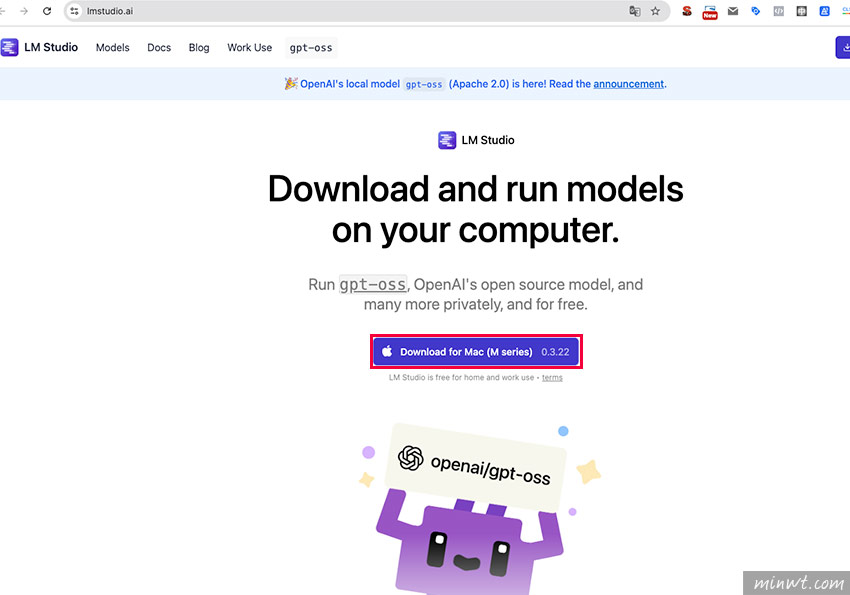Open the dark square grid extension icon
Viewport: 850px width, 595px height.
(x=801, y=11)
